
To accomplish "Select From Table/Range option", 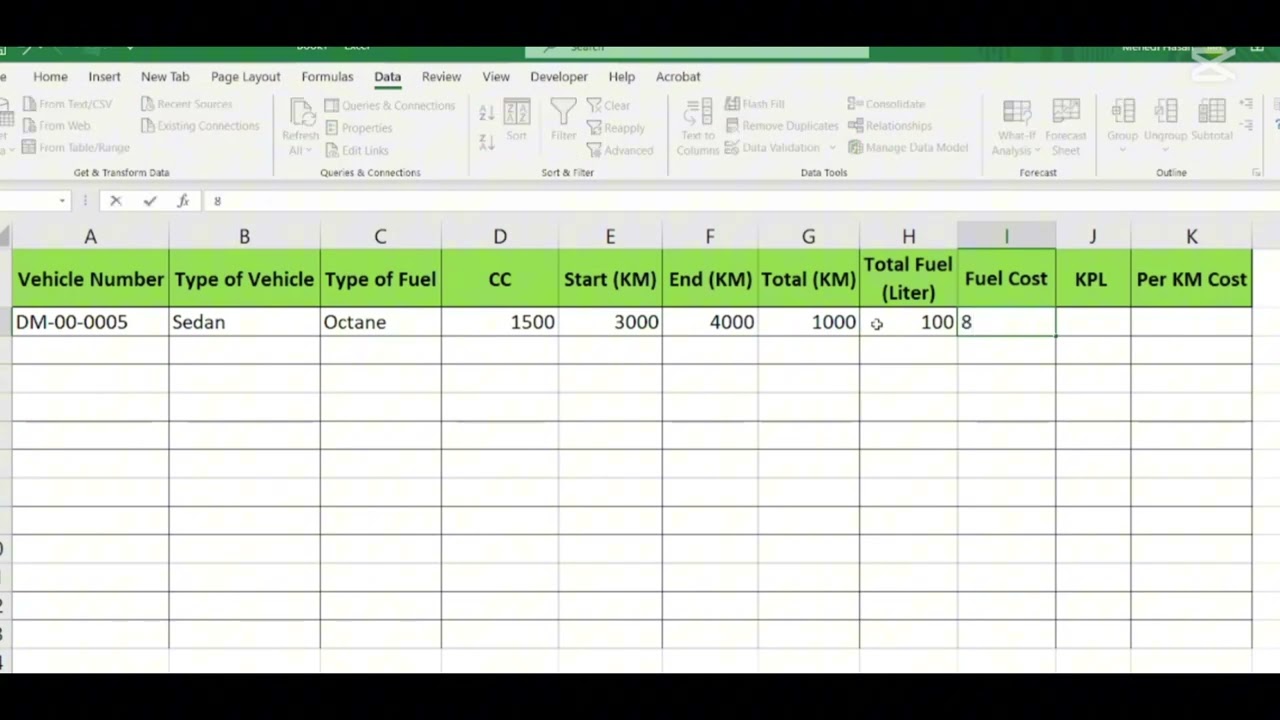I will [x=76, y=148].
